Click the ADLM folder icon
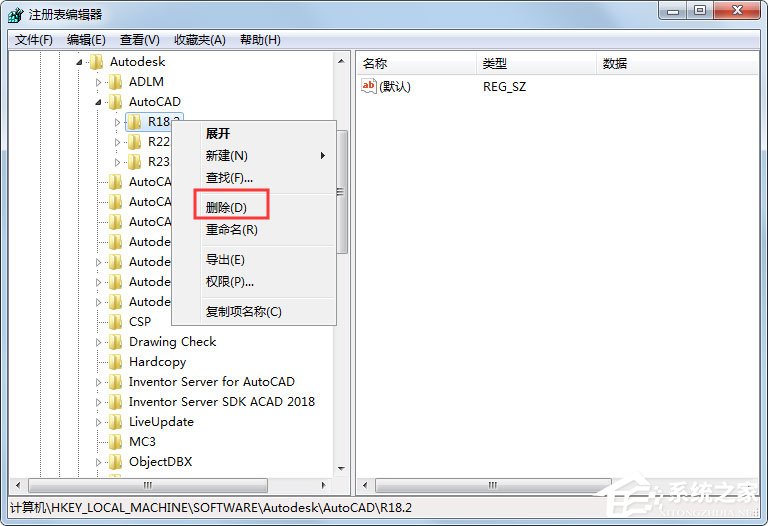The width and height of the screenshot is (768, 526). point(116,82)
